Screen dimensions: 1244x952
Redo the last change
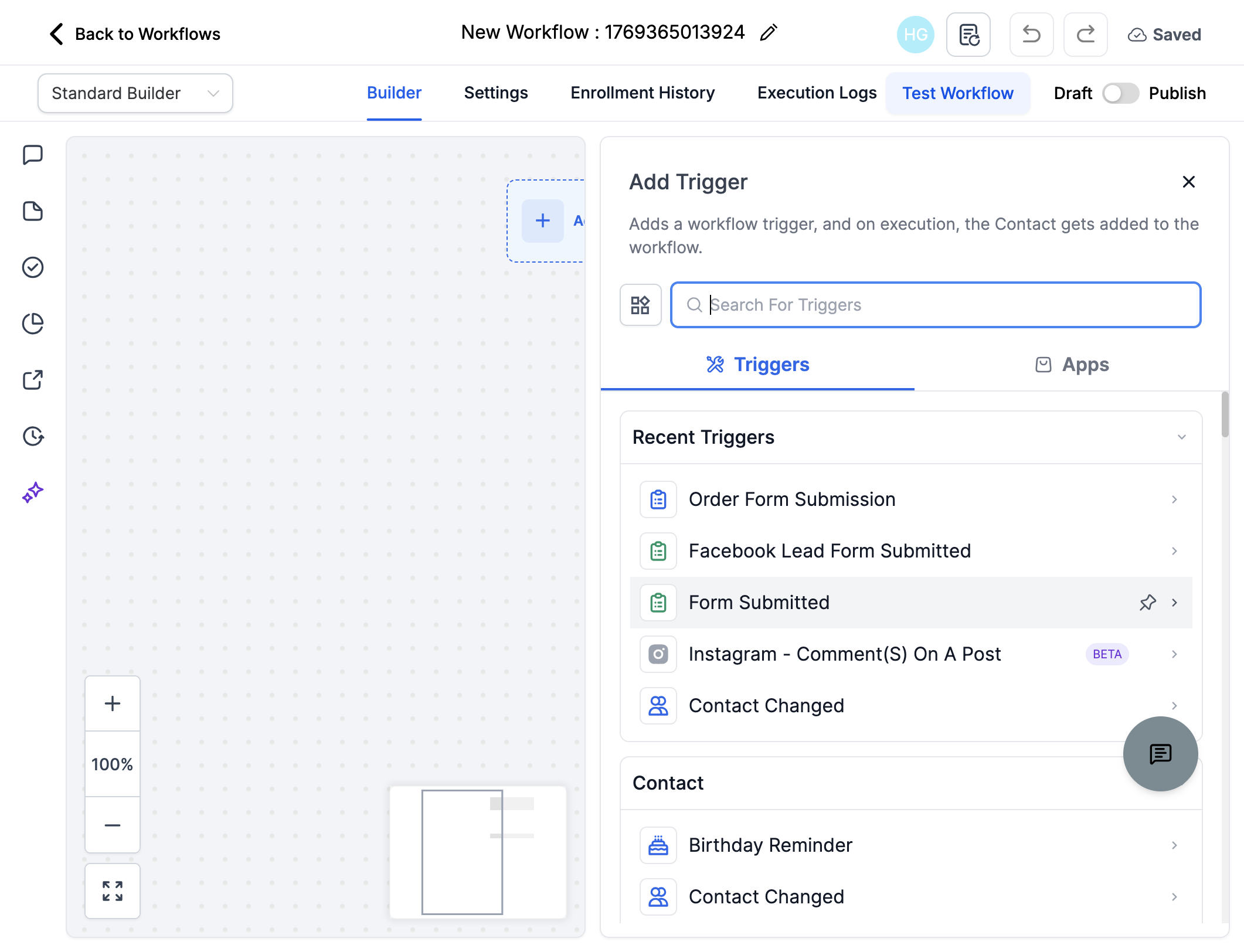[x=1086, y=35]
